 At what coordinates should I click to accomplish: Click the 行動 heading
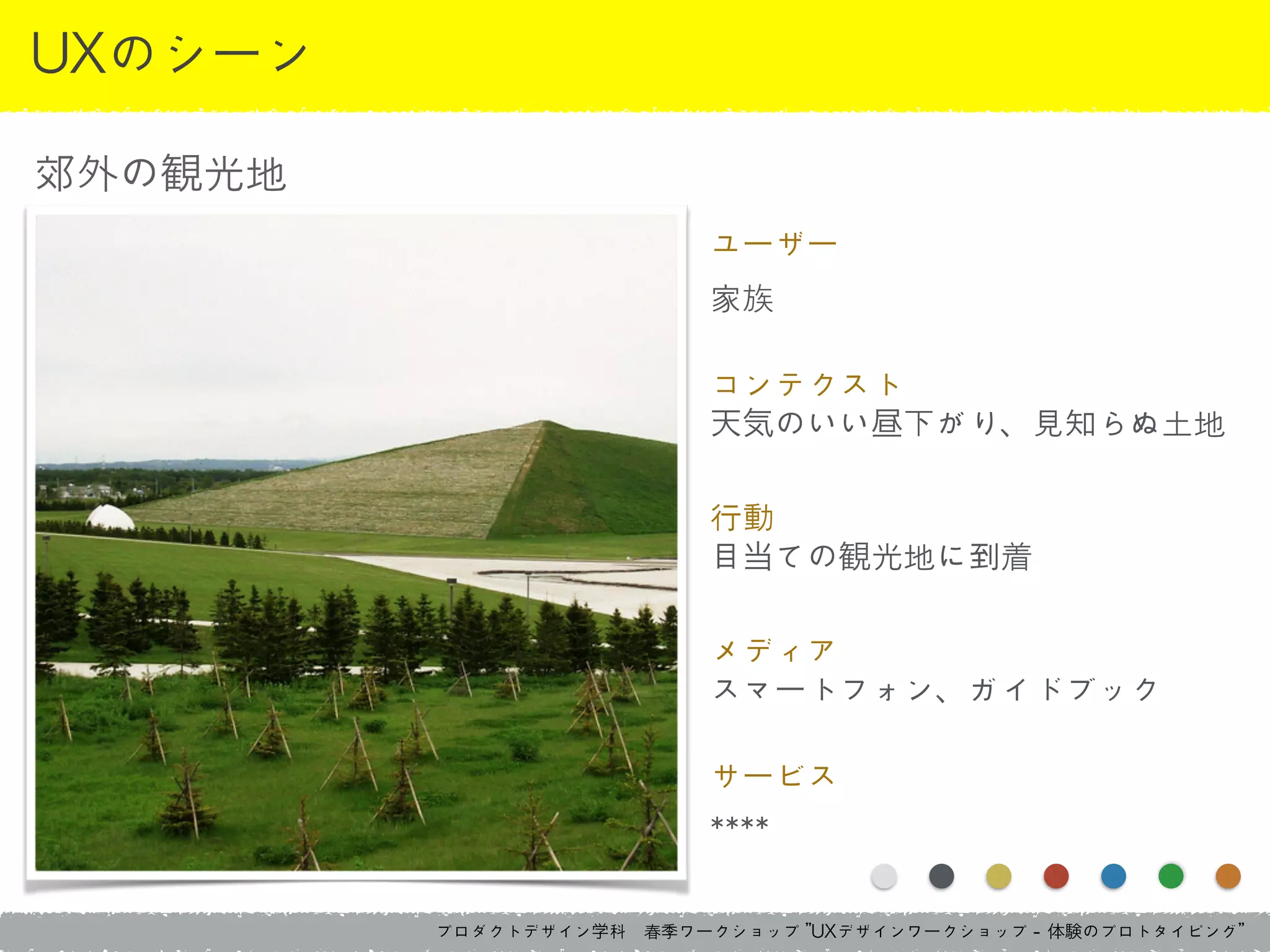coord(743,518)
